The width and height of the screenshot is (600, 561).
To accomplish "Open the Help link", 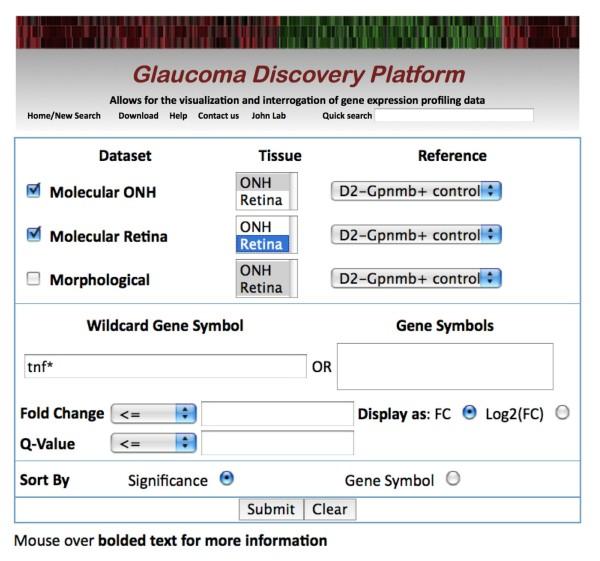I will click(x=178, y=116).
